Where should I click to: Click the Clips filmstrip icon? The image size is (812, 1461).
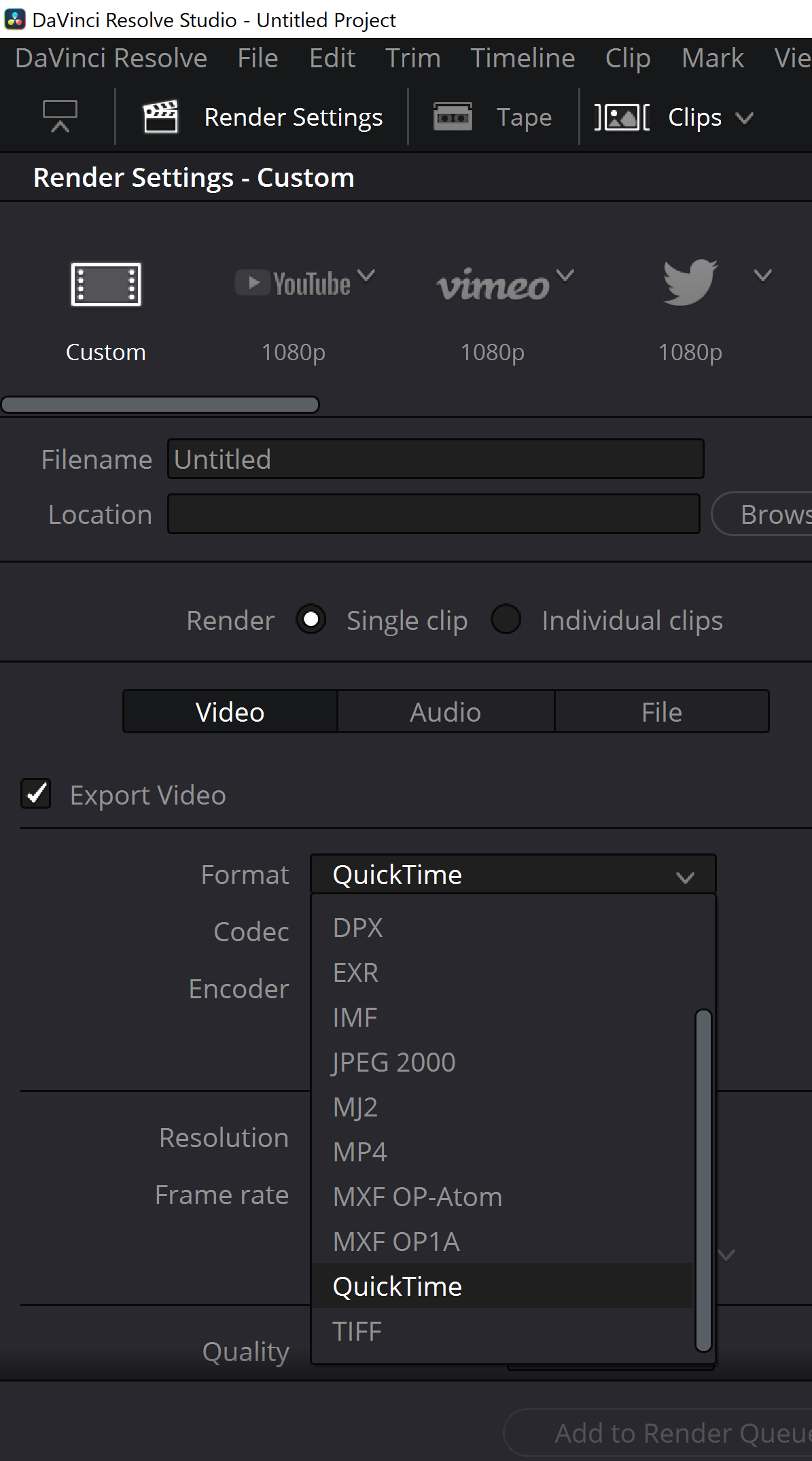pyautogui.click(x=622, y=118)
